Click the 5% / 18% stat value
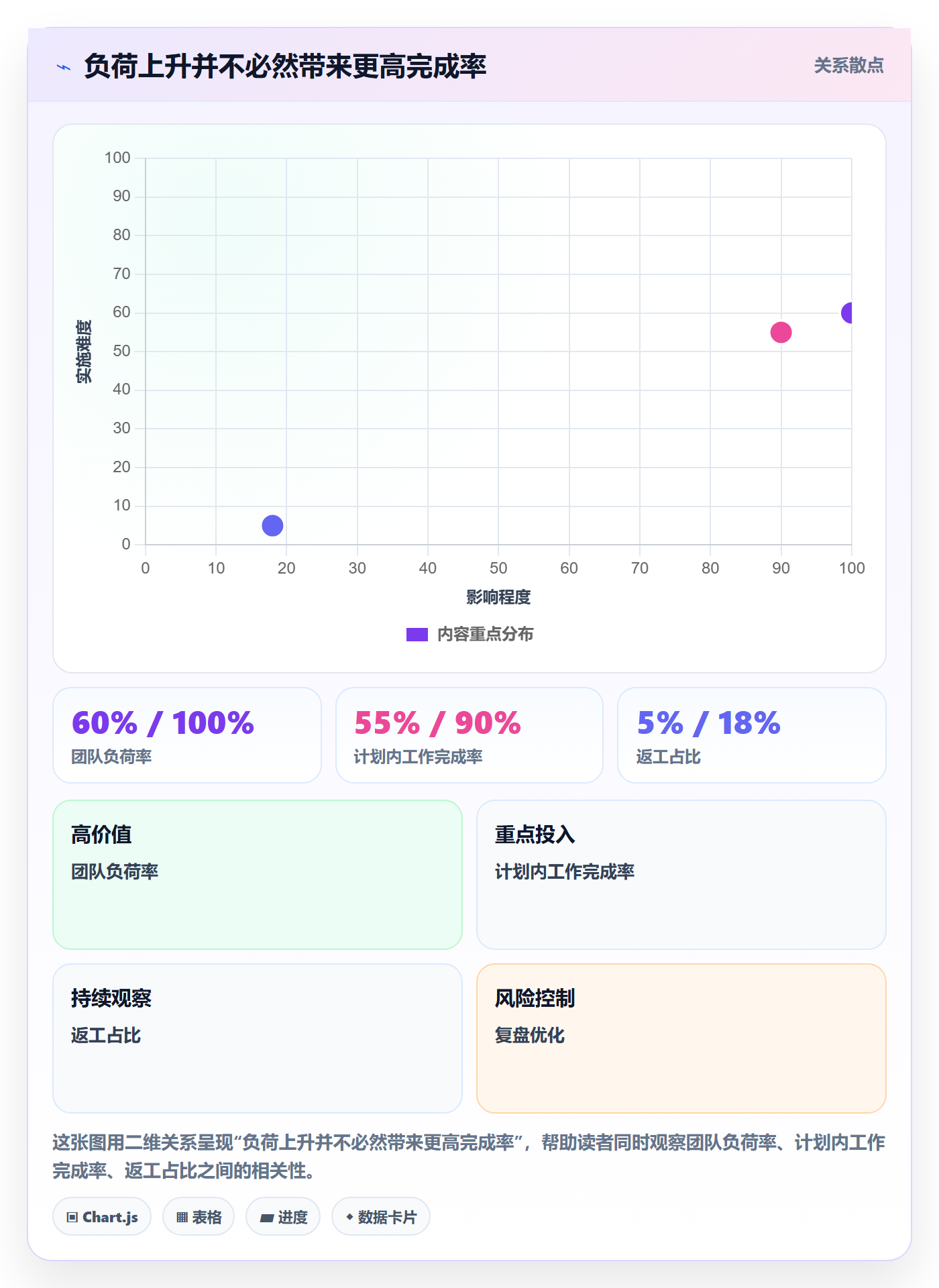939x1288 pixels. point(709,723)
